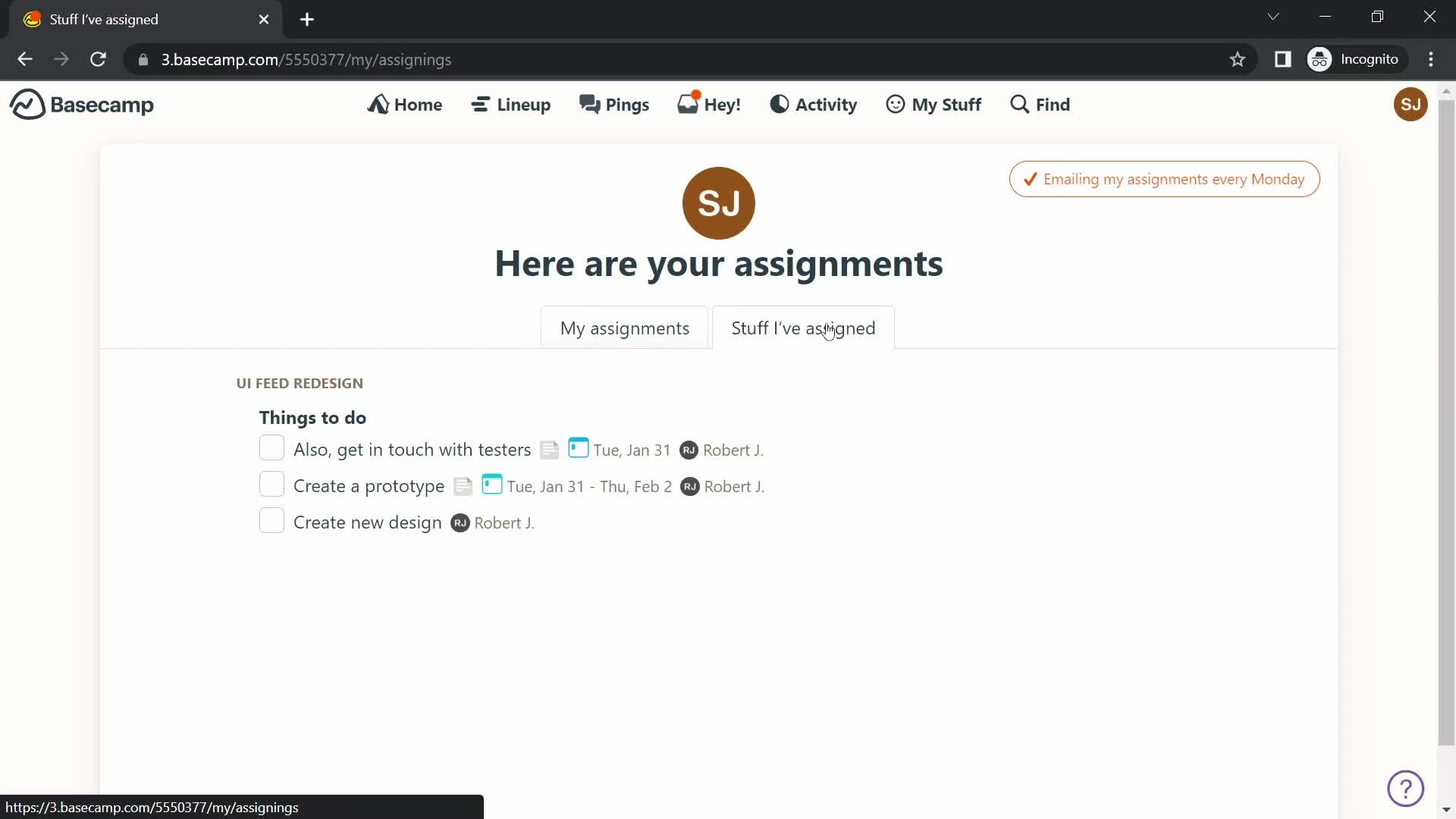1456x819 pixels.
Task: Click the Basecamp home icon
Action: 25,104
